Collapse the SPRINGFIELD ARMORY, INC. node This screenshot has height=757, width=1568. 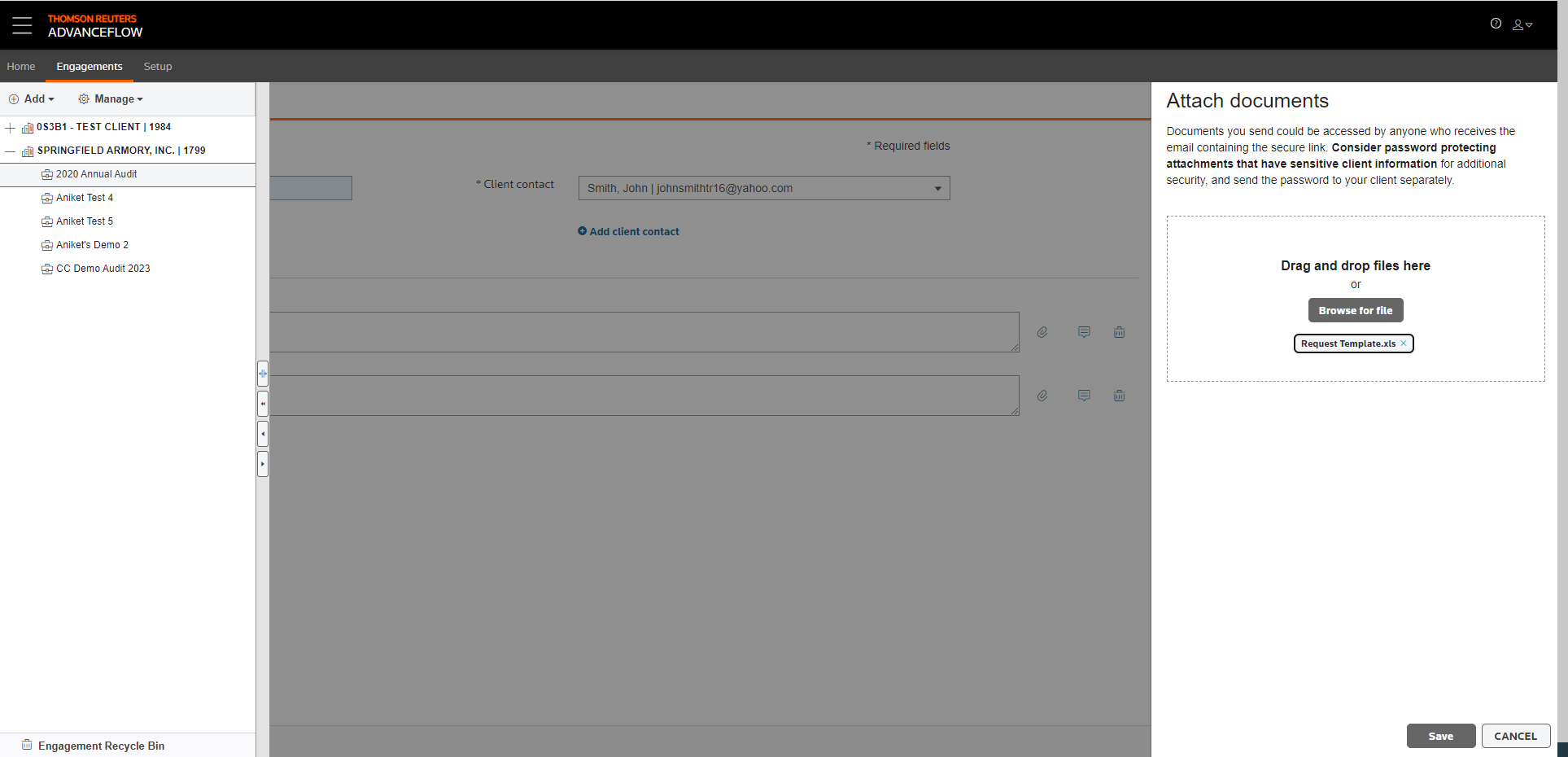click(x=10, y=151)
